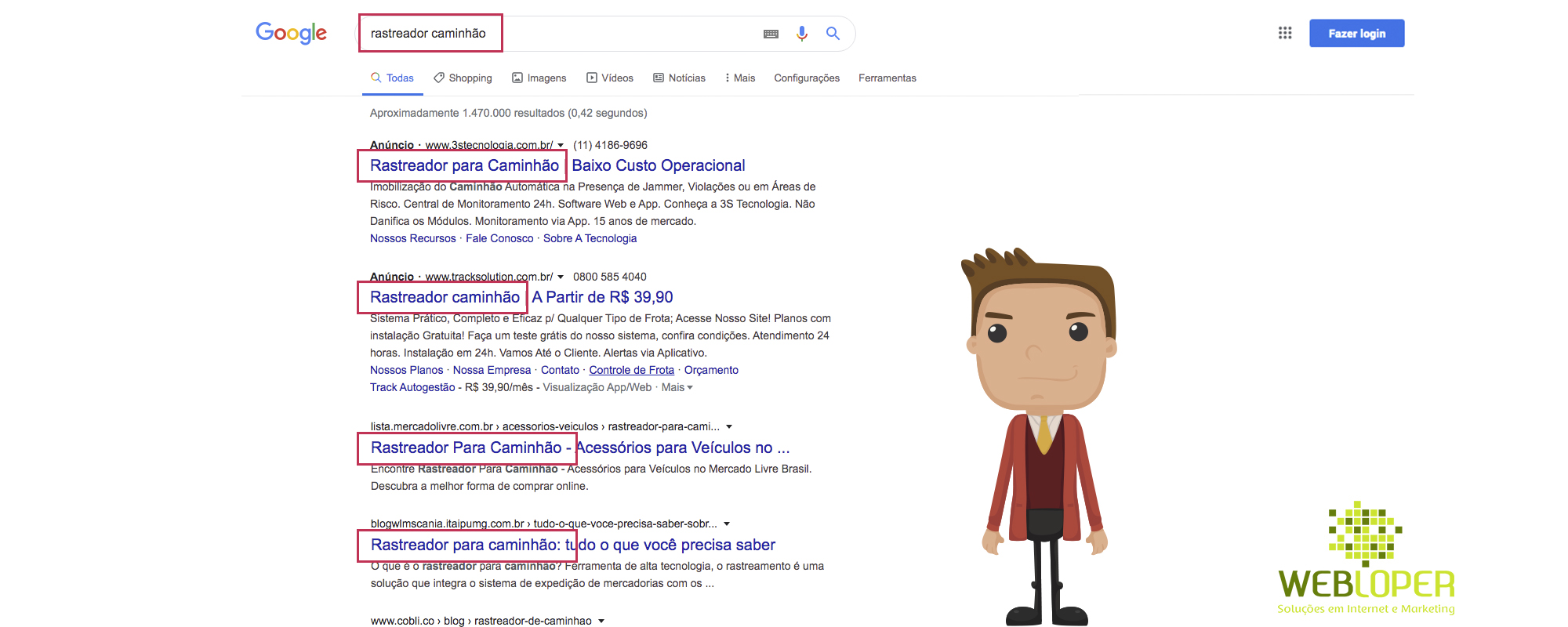This screenshot has height=627, width=1568.
Task: Open Rastreador caminhão A Partir de R$ 39,90 ad
Action: (x=521, y=297)
